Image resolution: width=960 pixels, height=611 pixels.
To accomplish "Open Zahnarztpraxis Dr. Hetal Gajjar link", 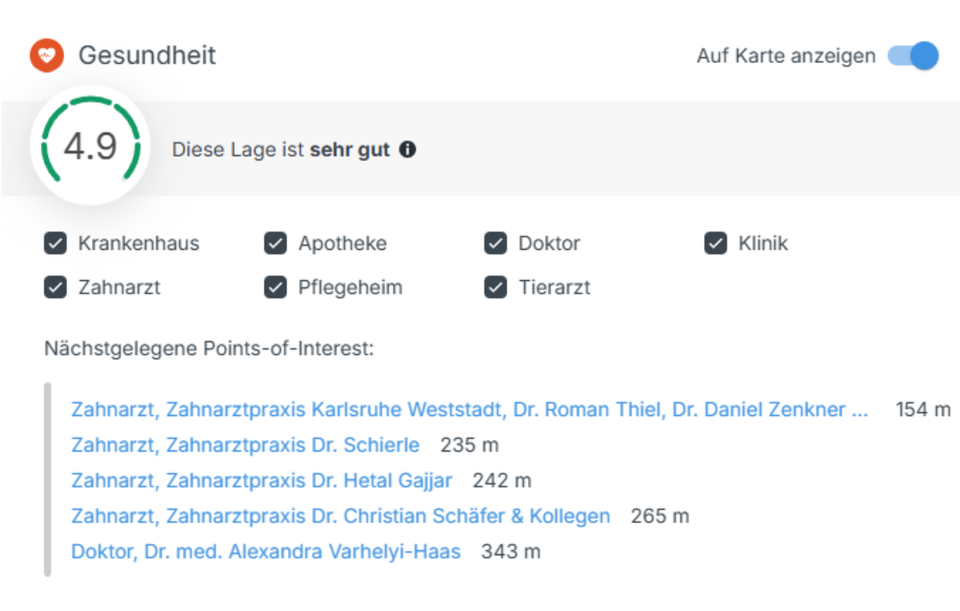I will (x=261, y=481).
